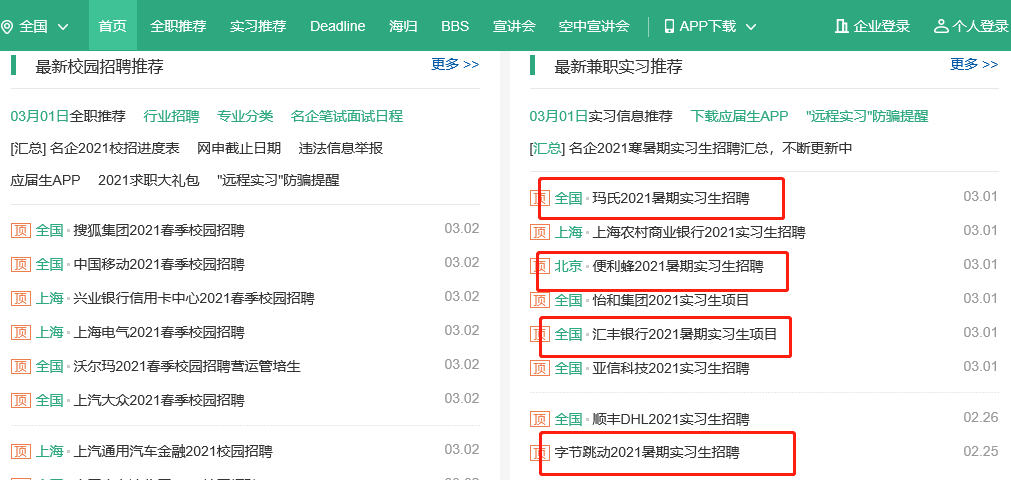Go to the 首页 tab
The width and height of the screenshot is (1011, 480).
pyautogui.click(x=112, y=26)
